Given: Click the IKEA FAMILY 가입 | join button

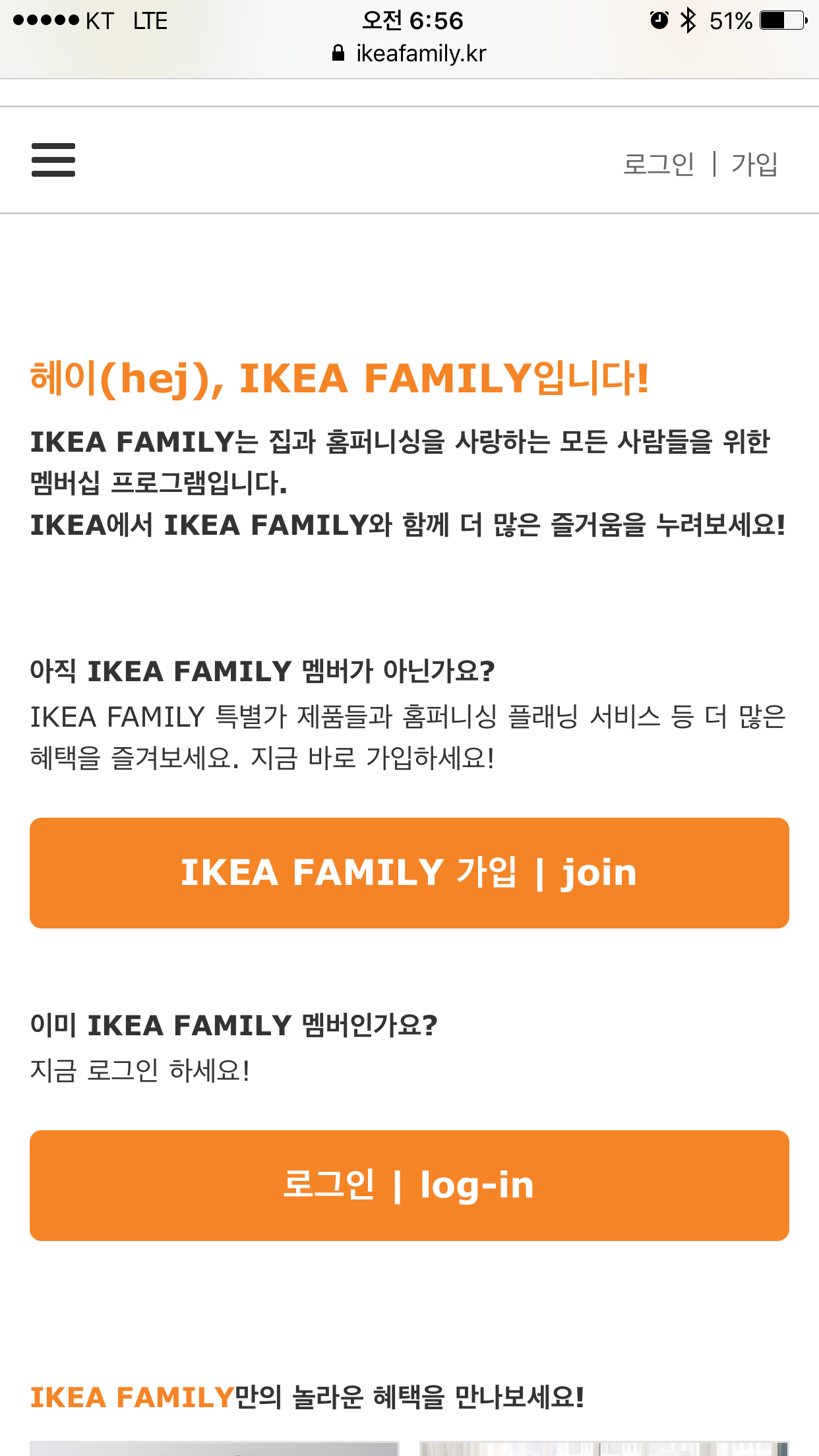Looking at the screenshot, I should click(409, 873).
